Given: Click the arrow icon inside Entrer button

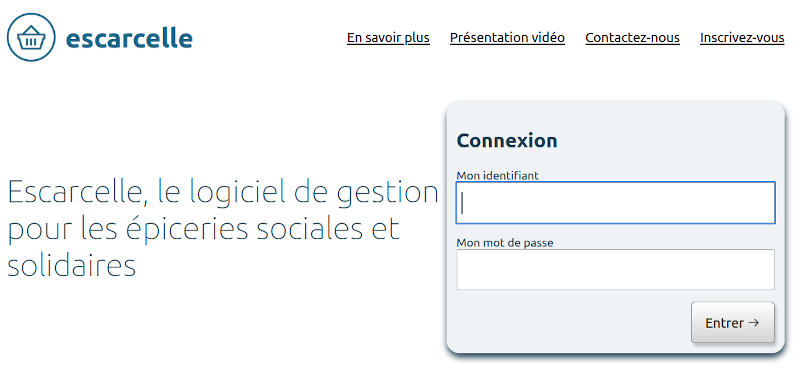Looking at the screenshot, I should pos(754,323).
